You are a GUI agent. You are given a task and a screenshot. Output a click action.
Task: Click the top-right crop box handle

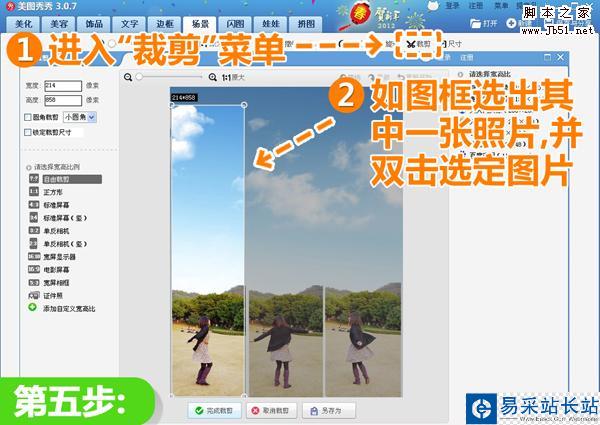(244, 105)
